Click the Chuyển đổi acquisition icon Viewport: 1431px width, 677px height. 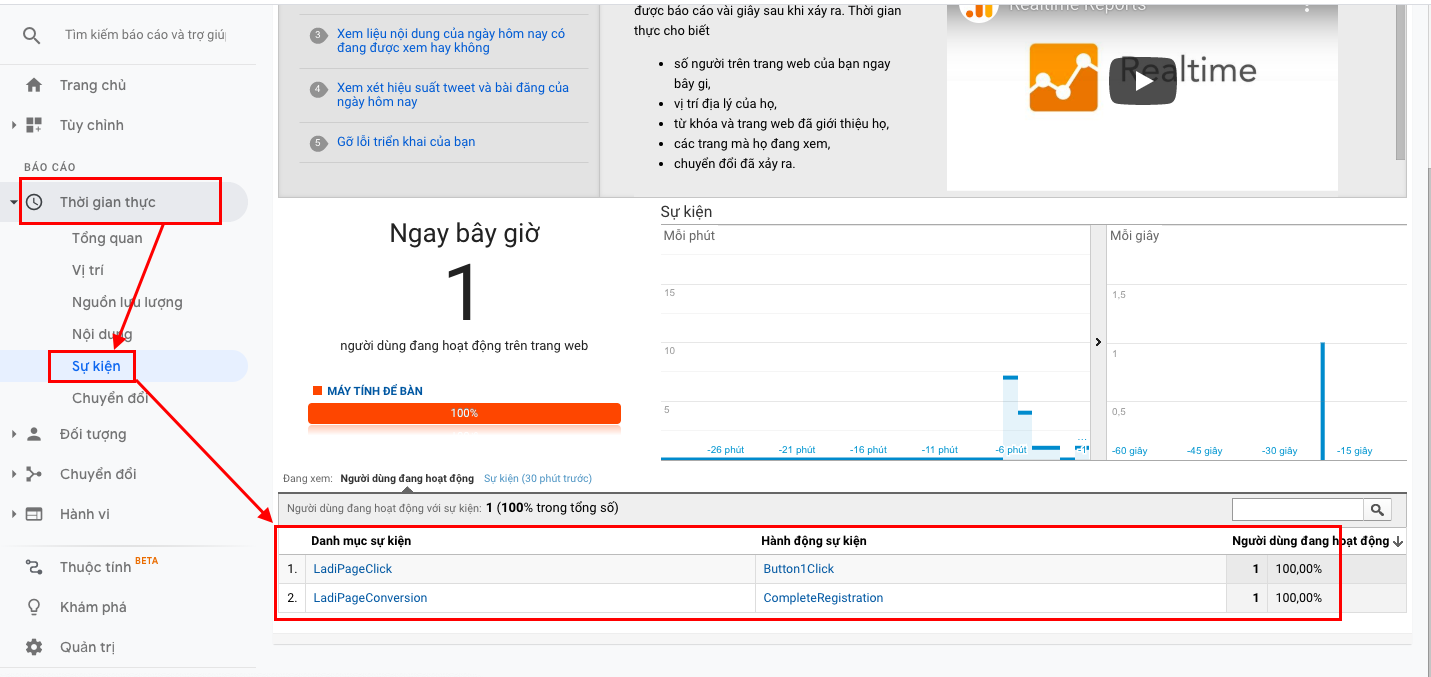[x=34, y=474]
